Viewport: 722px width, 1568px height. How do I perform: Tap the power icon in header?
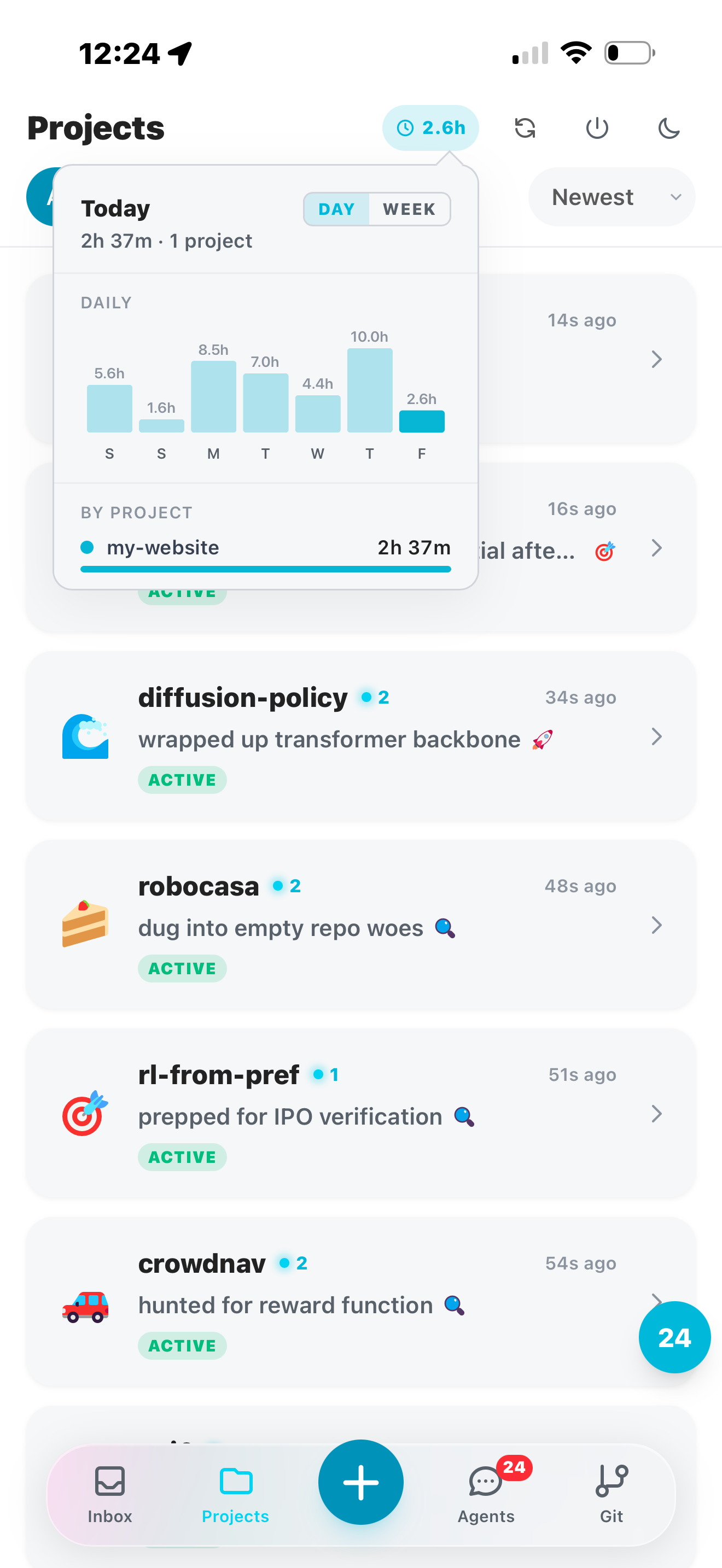(x=597, y=128)
